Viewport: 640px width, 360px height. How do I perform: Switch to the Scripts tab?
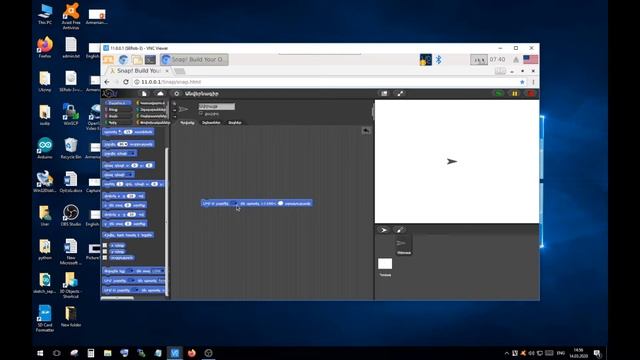pyautogui.click(x=187, y=122)
